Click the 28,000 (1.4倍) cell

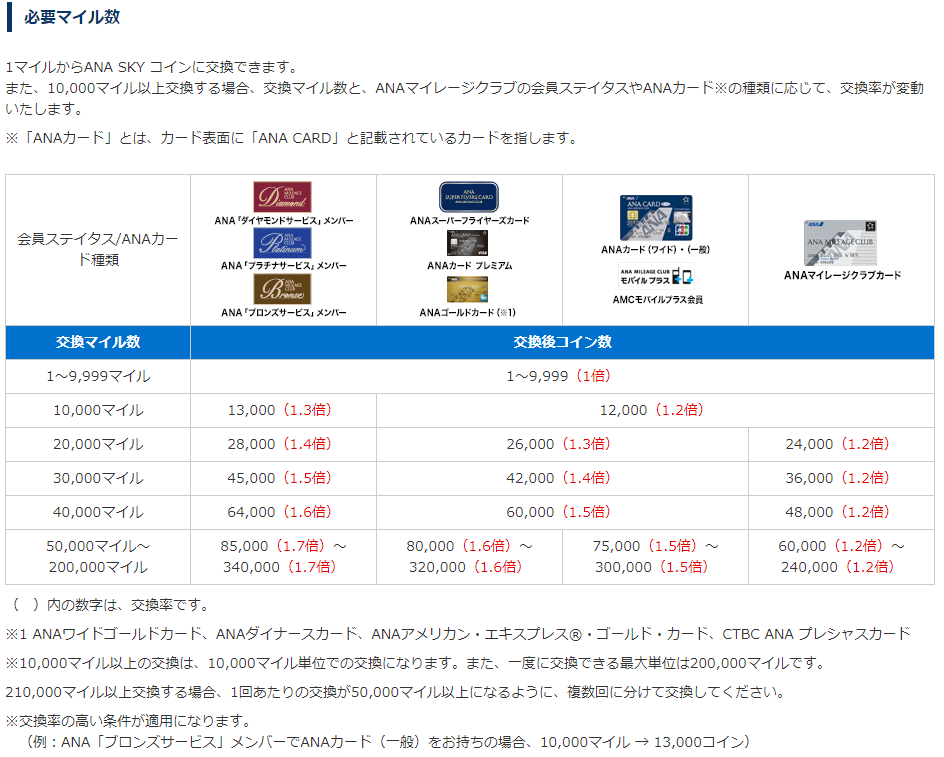283,444
